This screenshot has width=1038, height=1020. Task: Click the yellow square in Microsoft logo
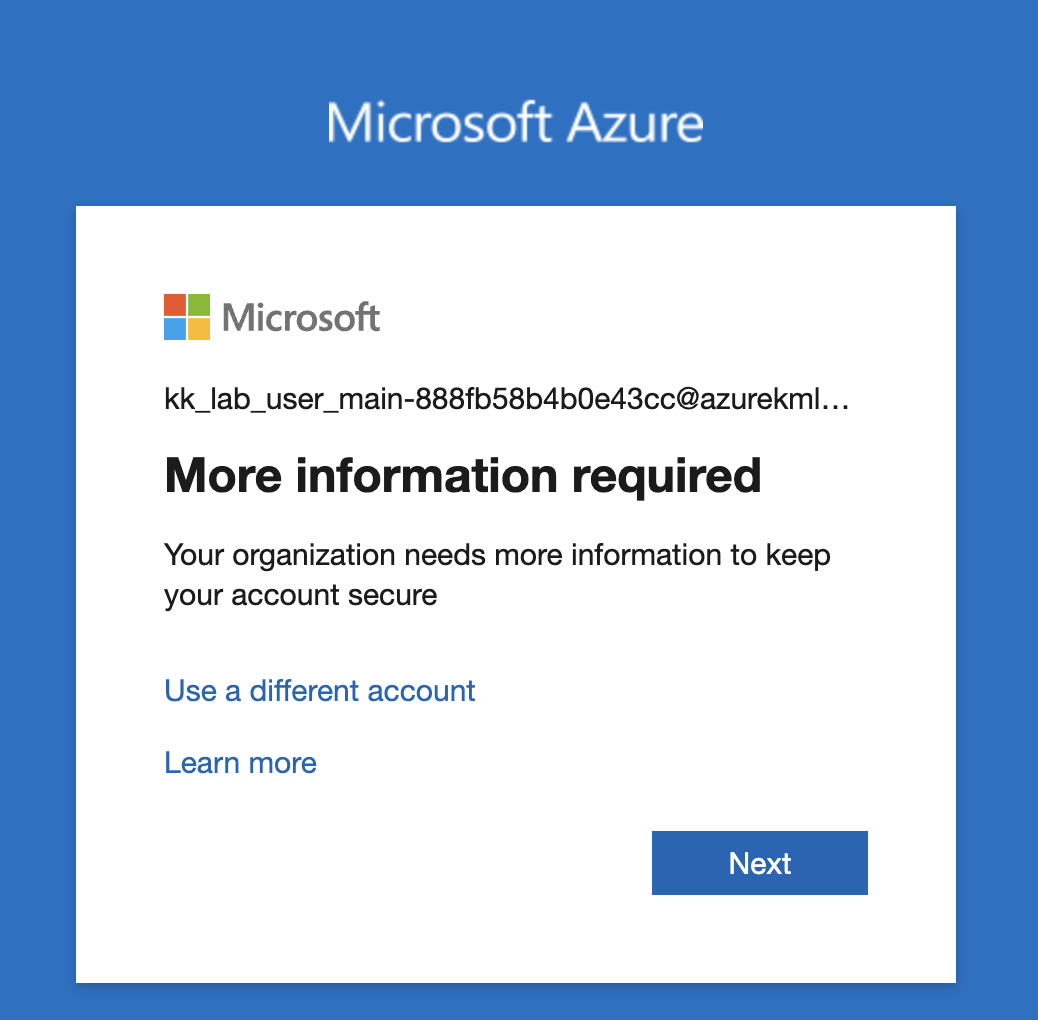199,329
